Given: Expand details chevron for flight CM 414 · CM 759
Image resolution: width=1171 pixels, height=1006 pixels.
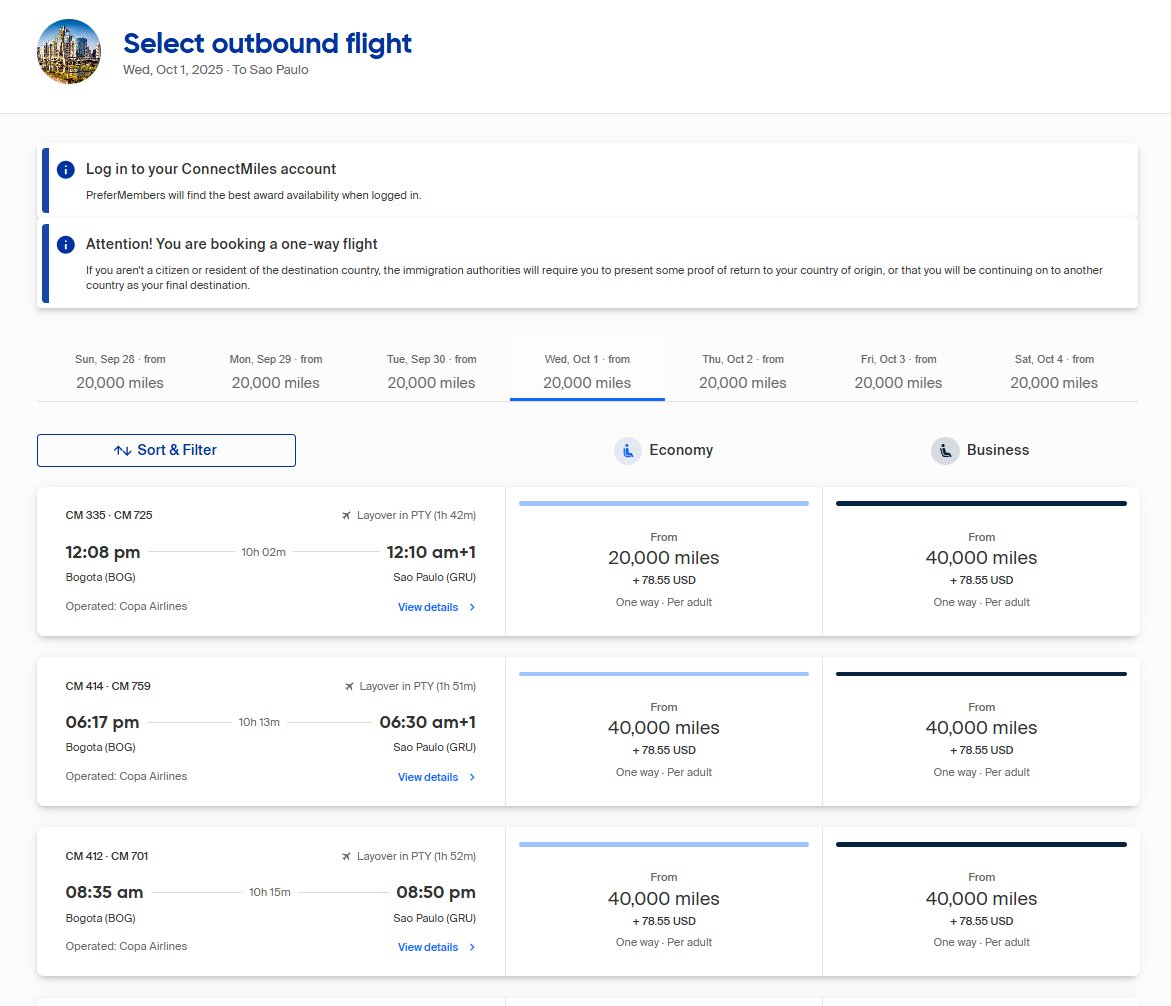Looking at the screenshot, I should tap(472, 777).
